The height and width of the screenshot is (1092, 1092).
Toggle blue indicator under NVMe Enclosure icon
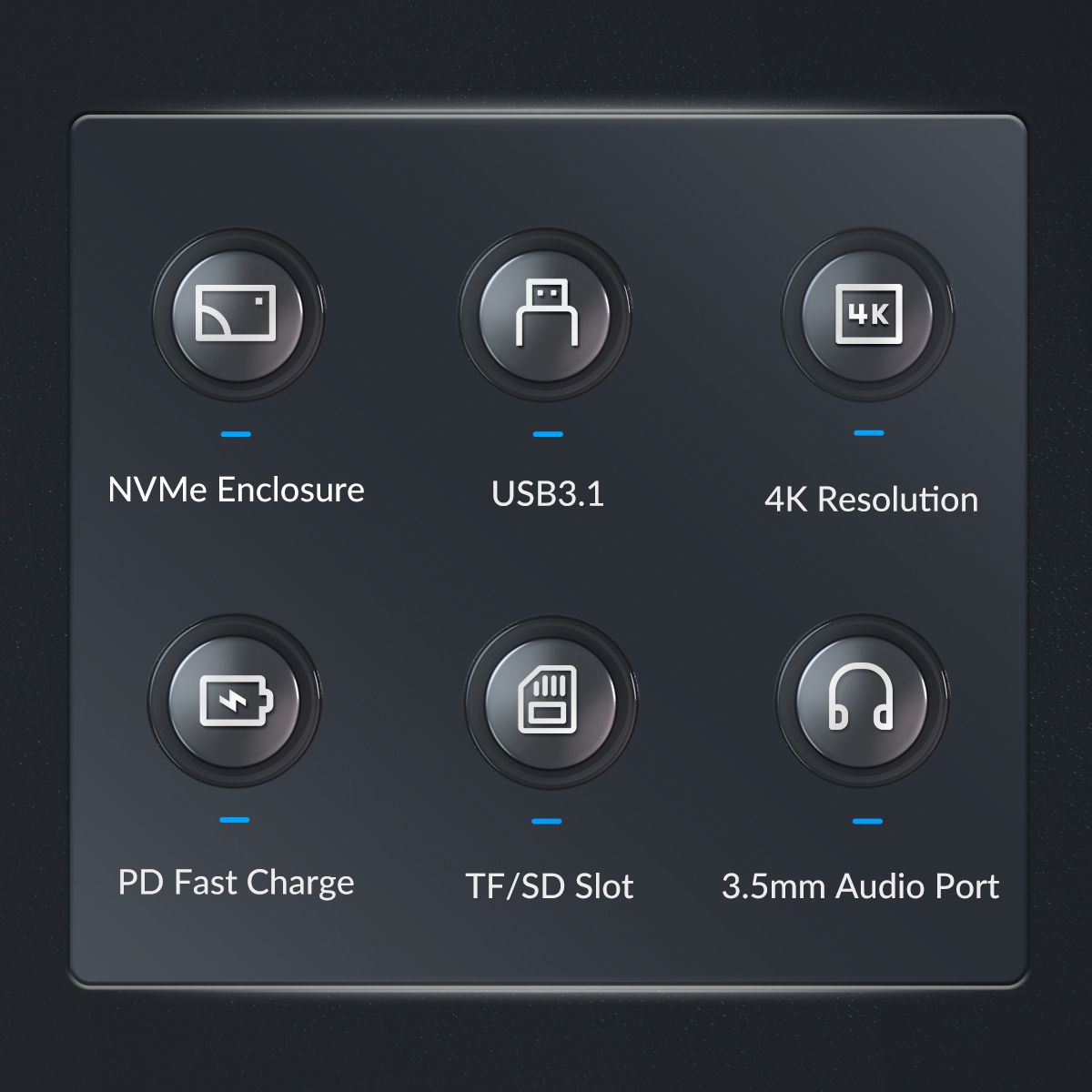236,434
